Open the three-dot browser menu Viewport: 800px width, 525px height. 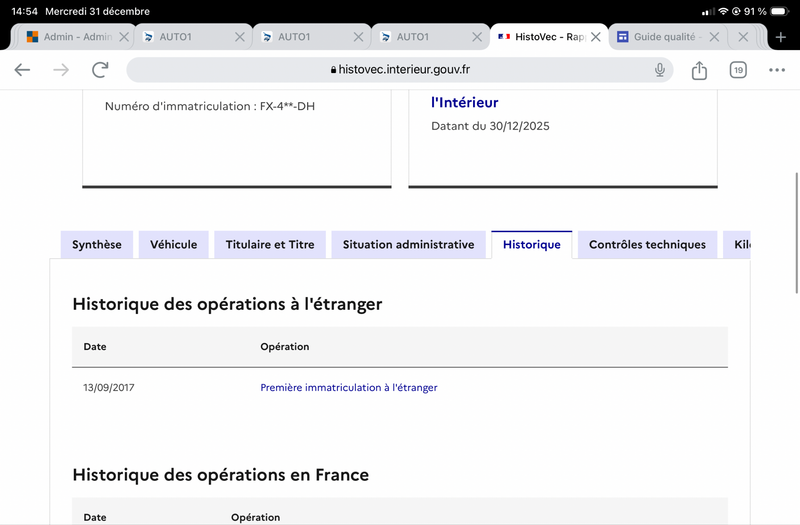coord(777,70)
